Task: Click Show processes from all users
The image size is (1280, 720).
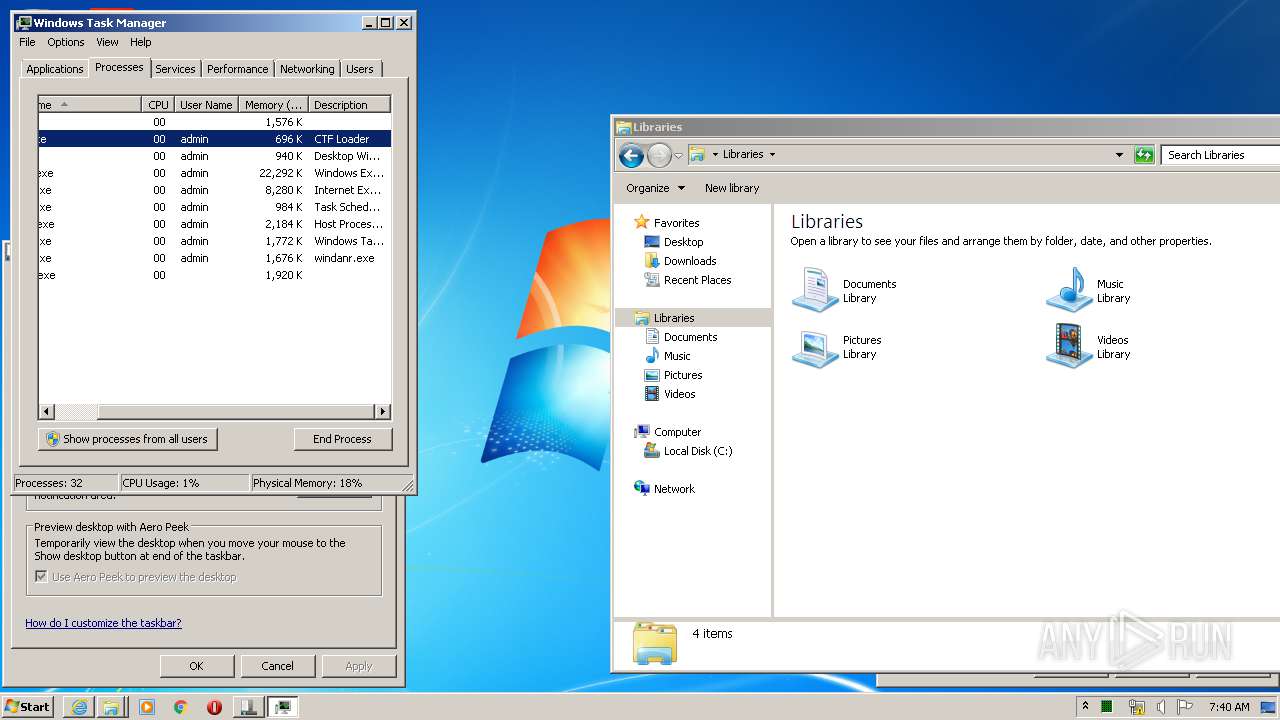Action: pyautogui.click(x=127, y=439)
